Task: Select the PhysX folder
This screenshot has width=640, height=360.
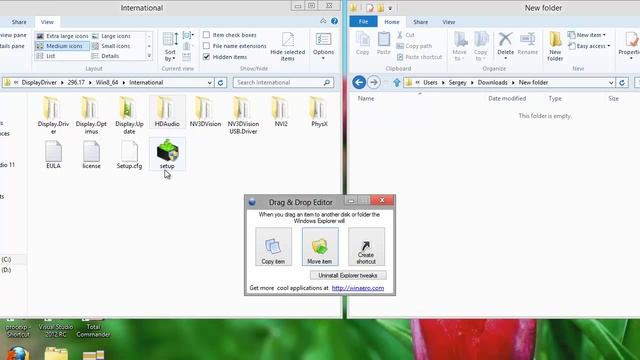Action: (x=319, y=112)
